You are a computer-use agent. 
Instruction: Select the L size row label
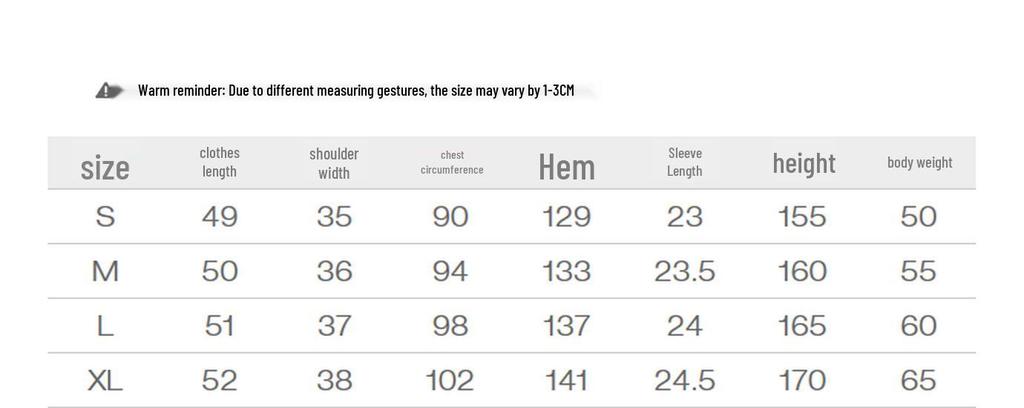[x=105, y=326]
